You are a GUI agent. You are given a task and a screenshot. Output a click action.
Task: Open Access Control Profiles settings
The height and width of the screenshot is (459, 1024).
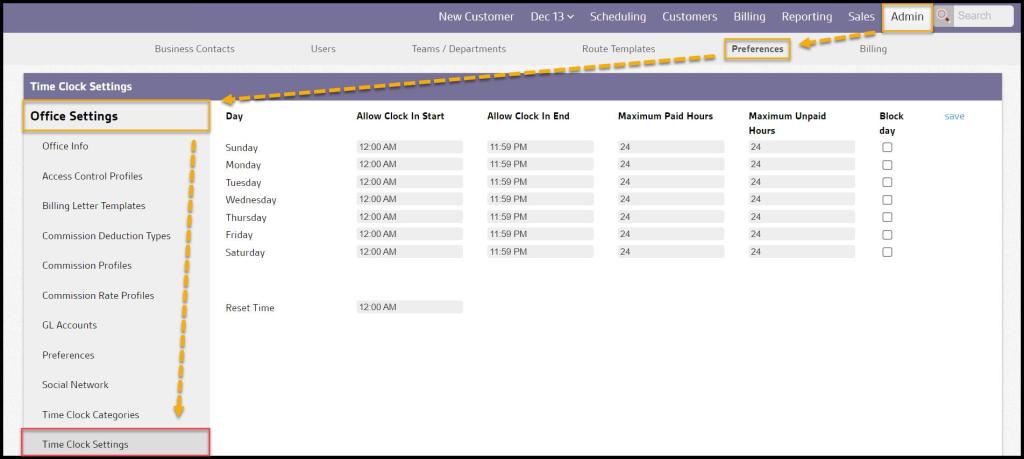coord(92,176)
